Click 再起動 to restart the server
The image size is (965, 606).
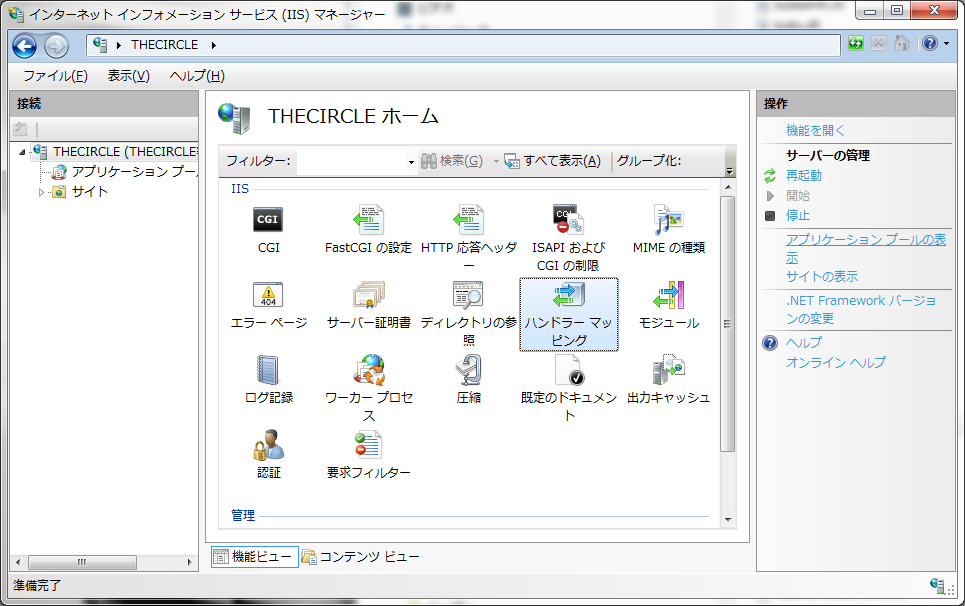click(804, 176)
